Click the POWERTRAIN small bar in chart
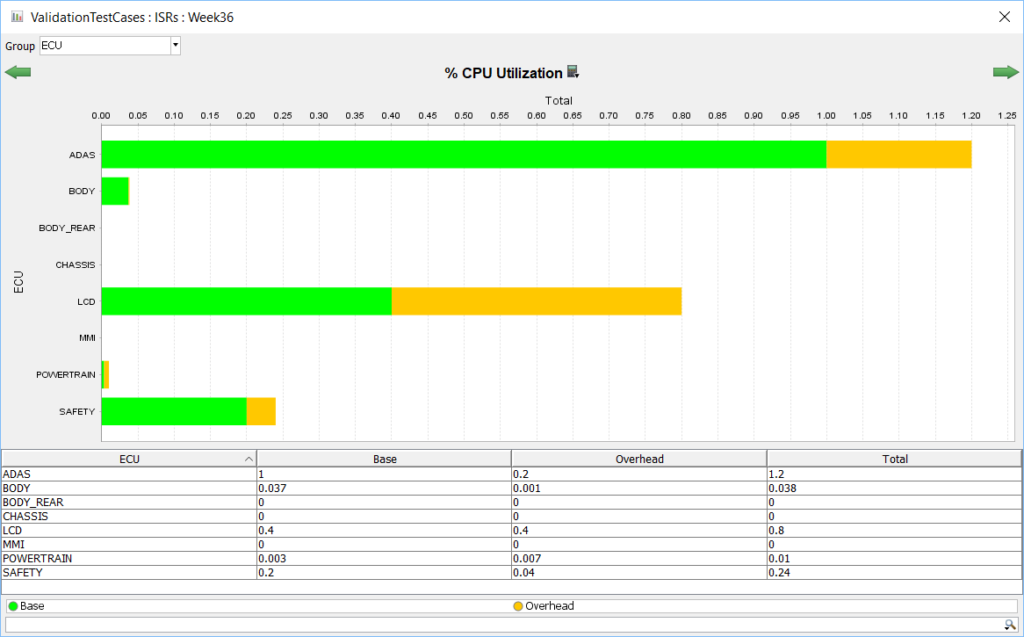The image size is (1024, 637). coord(105,374)
